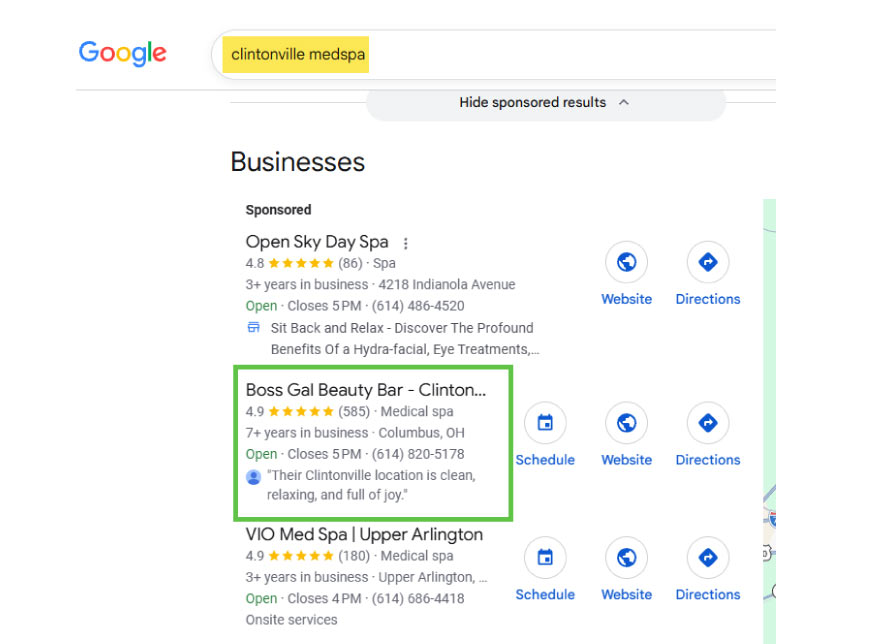Click globe Website icon for VIO Med Spa
The height and width of the screenshot is (644, 892).
(x=626, y=558)
